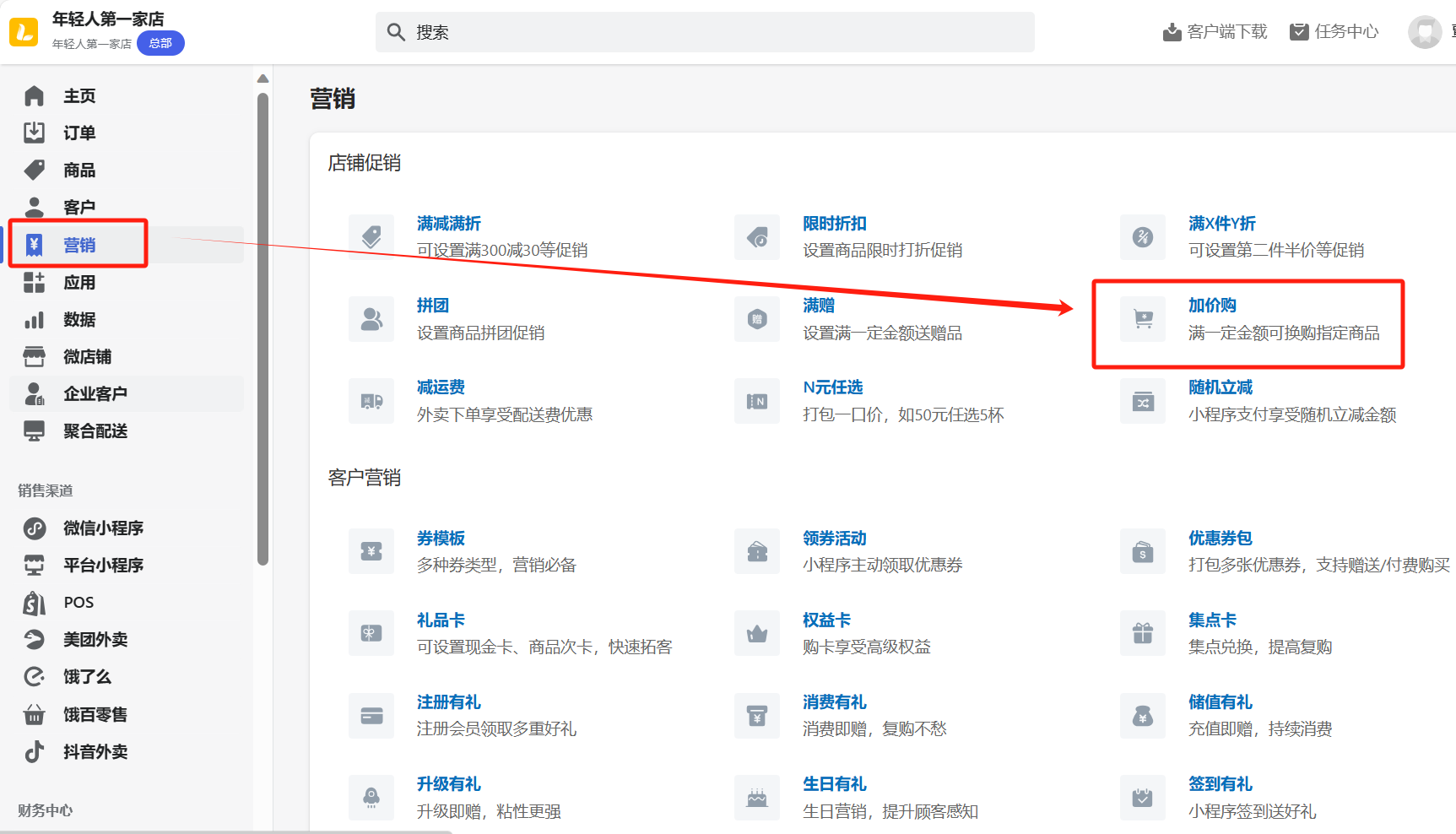Open the POS shopping bag icon
The width and height of the screenshot is (1456, 834).
point(34,602)
